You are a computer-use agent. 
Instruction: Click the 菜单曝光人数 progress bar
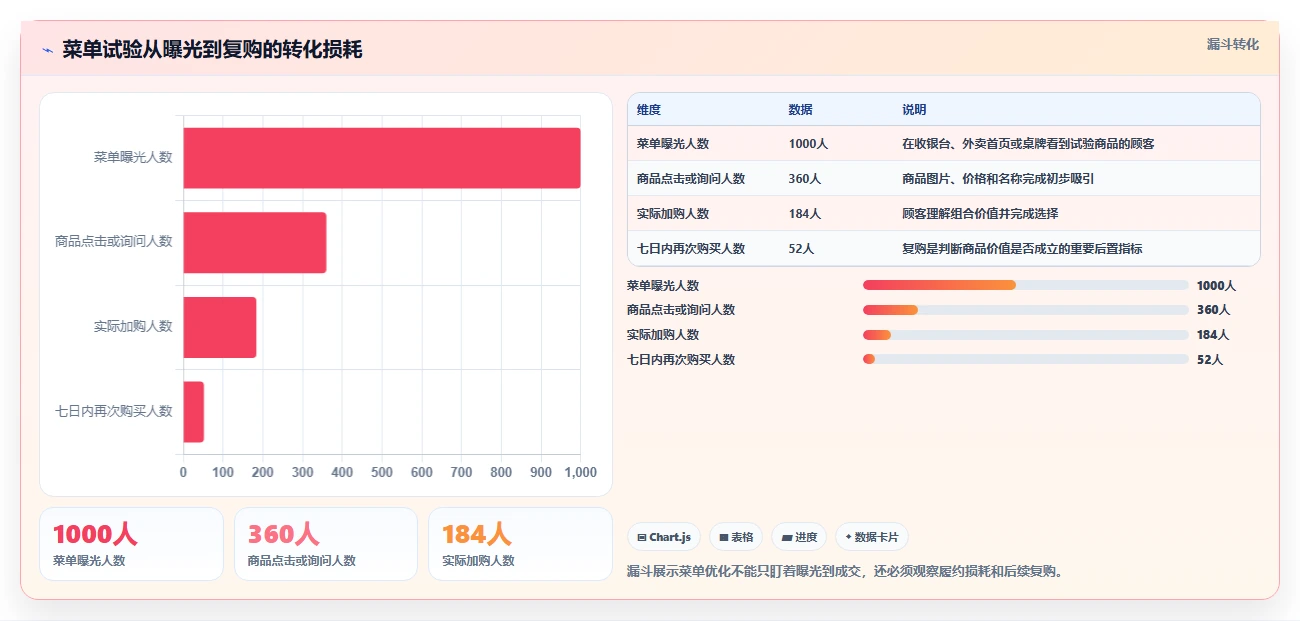[x=1026, y=285]
